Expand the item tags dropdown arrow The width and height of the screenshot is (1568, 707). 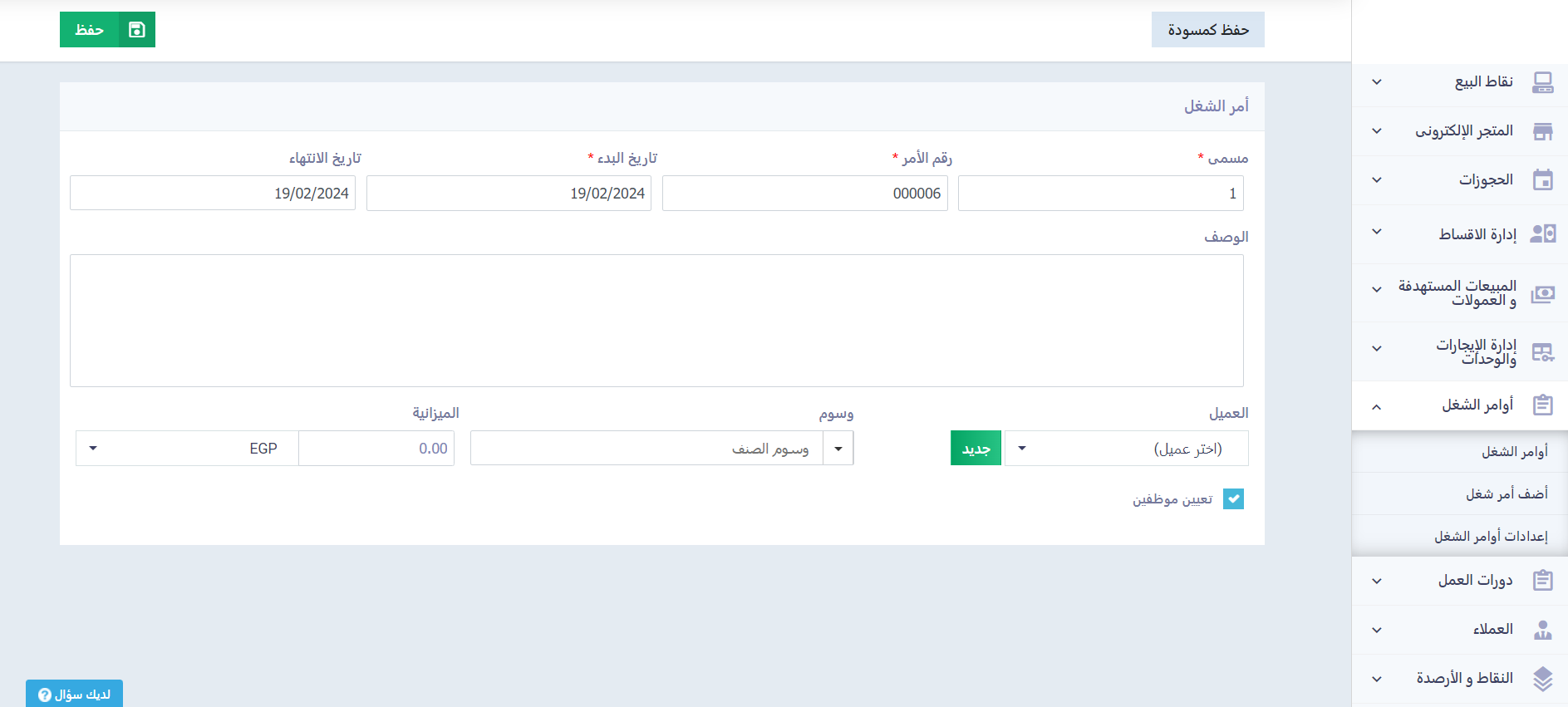pyautogui.click(x=838, y=449)
